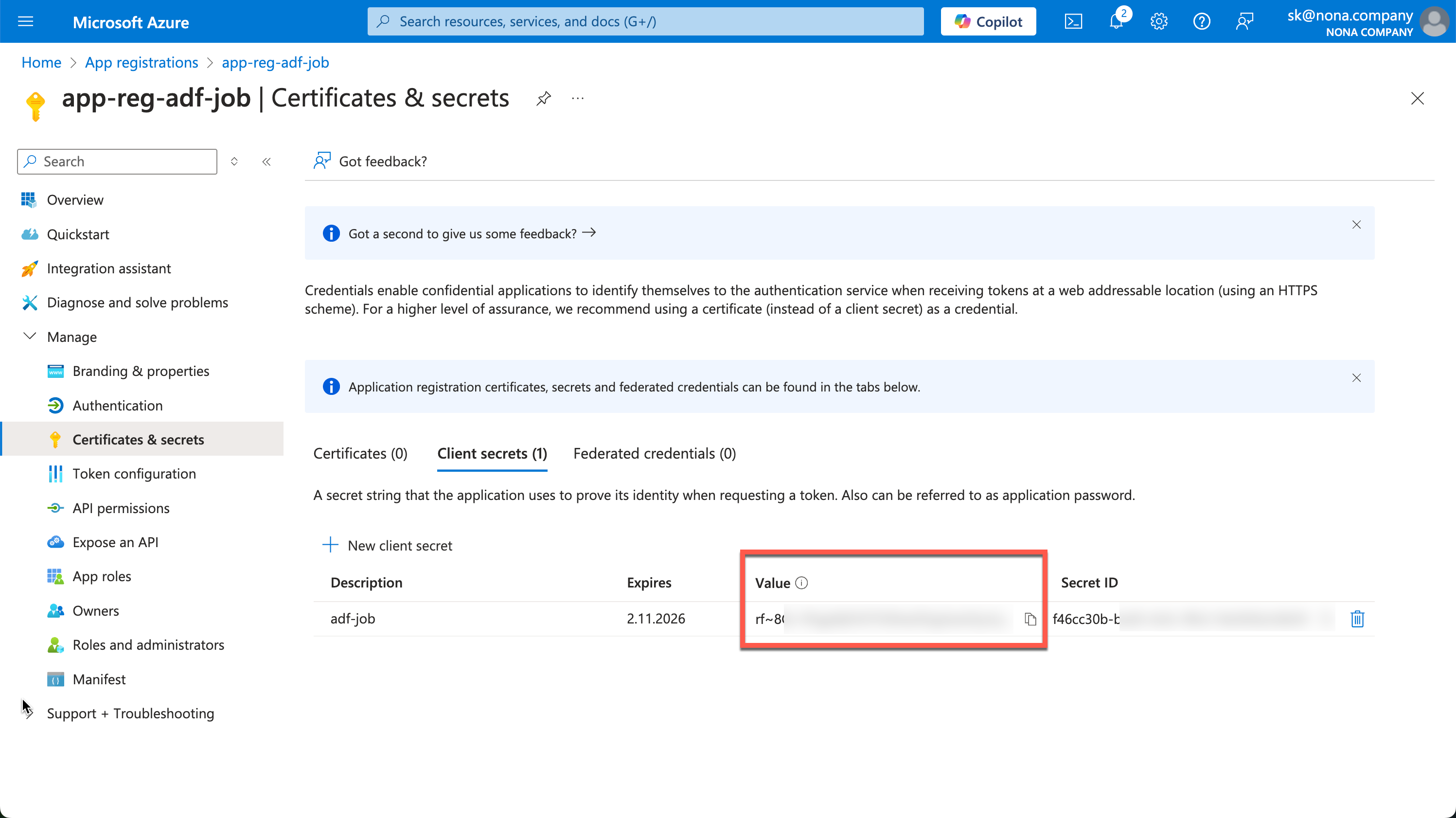The width and height of the screenshot is (1456, 818).
Task: Open the notifications bell
Action: (1116, 21)
